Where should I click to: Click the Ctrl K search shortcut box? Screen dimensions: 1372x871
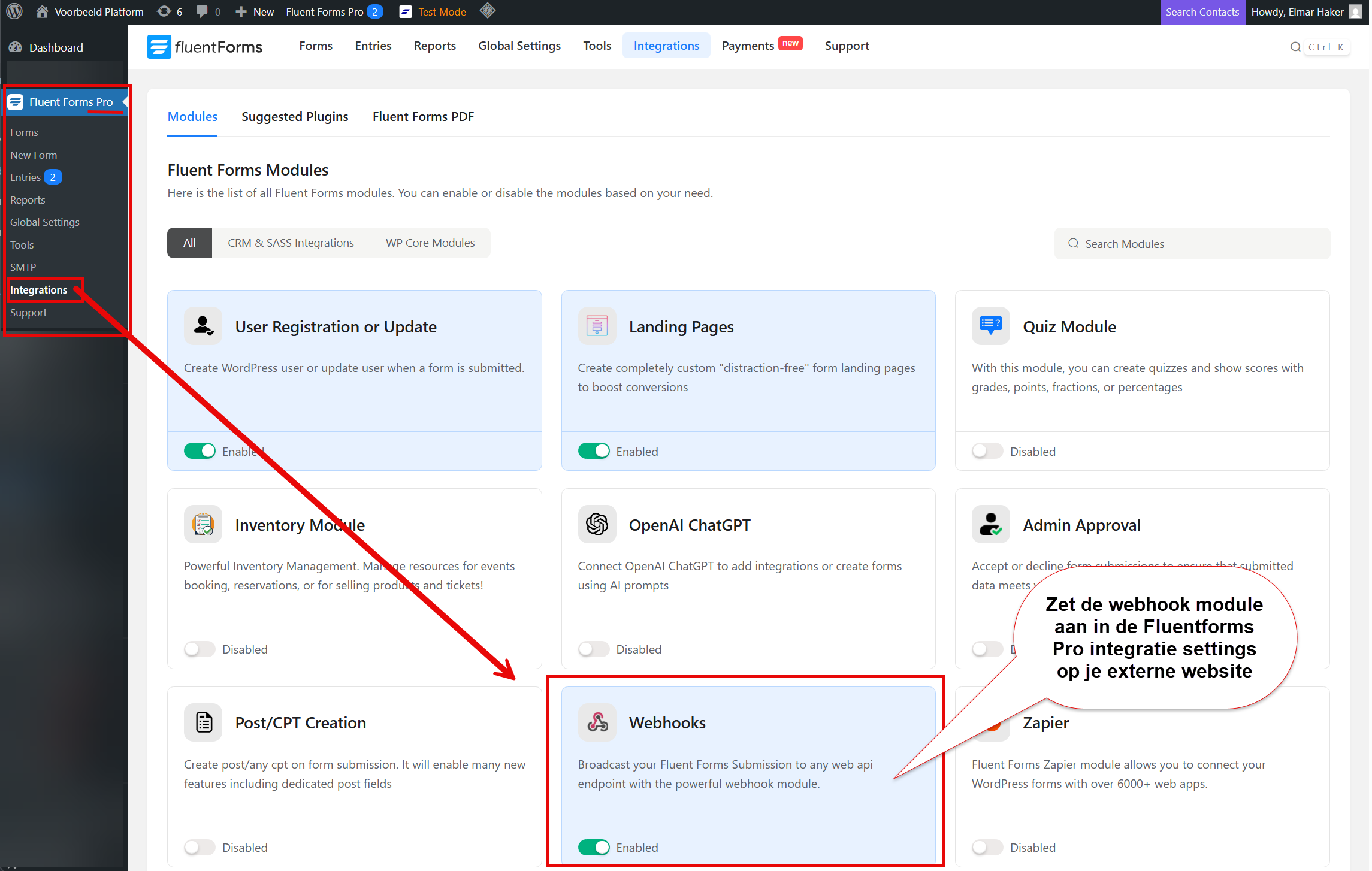click(x=1327, y=47)
